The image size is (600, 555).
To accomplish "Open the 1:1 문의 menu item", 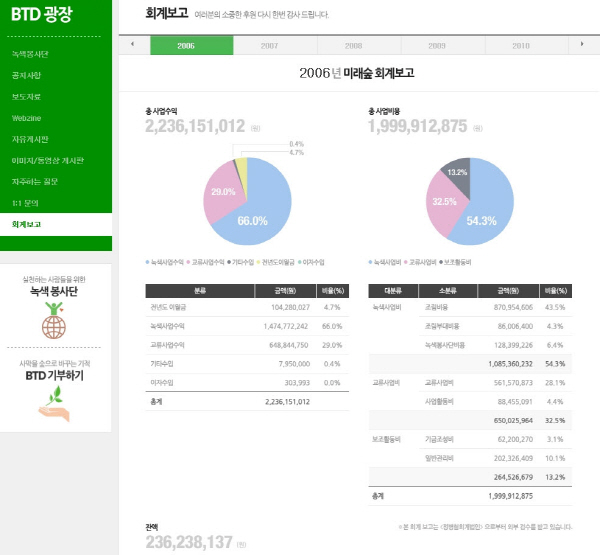I will coord(25,203).
